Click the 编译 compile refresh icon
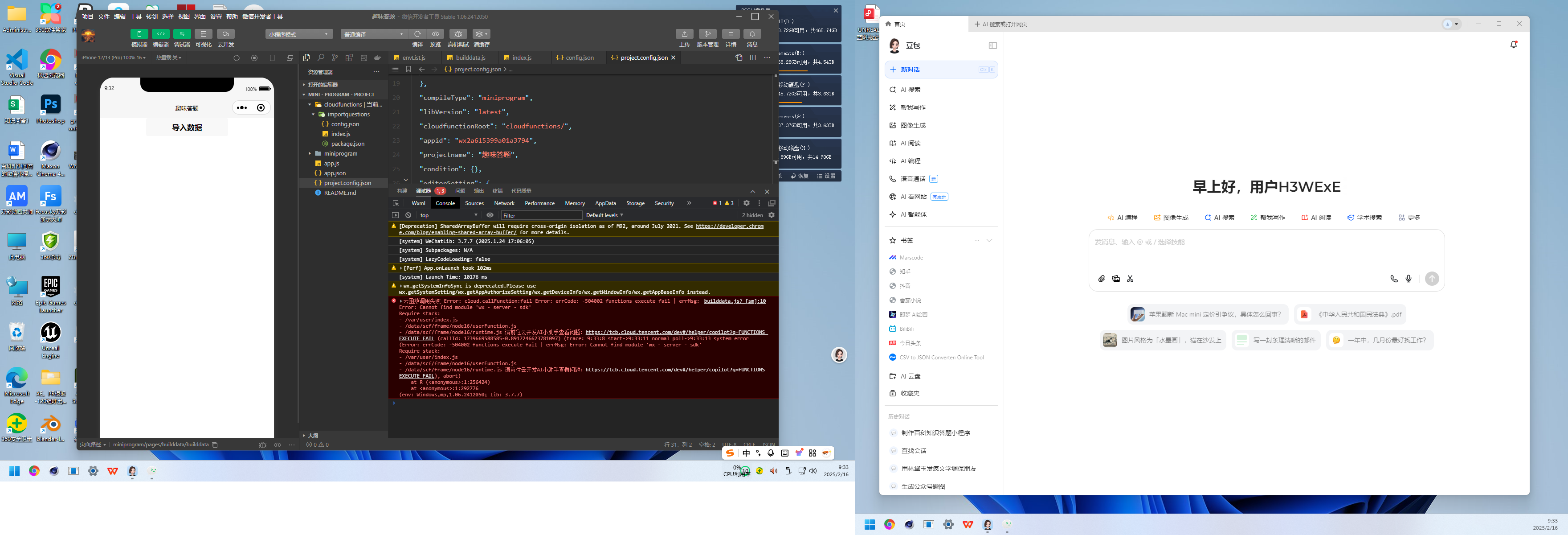The image size is (1568, 535). (417, 34)
